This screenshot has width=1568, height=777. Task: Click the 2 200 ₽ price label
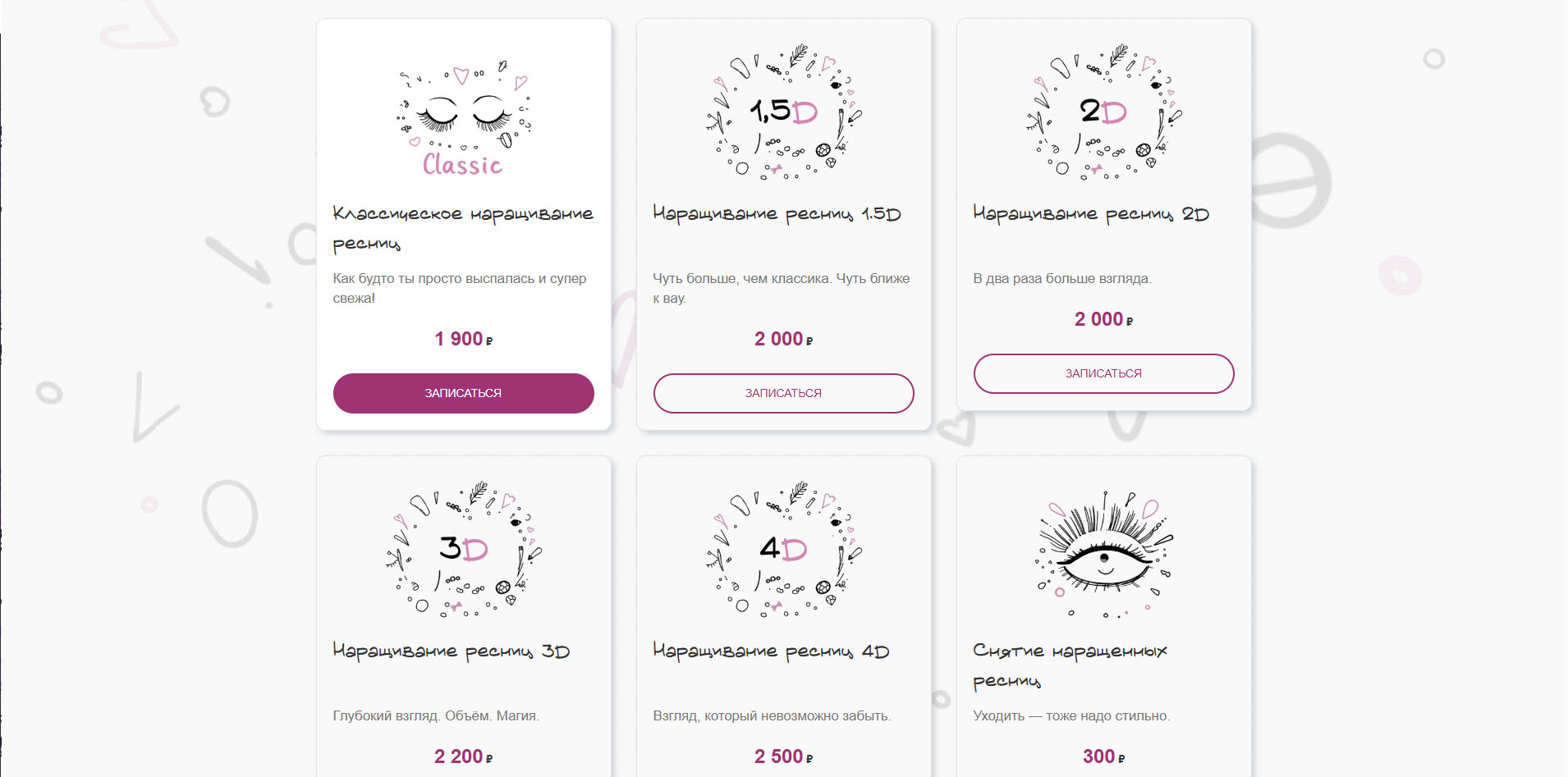[464, 756]
